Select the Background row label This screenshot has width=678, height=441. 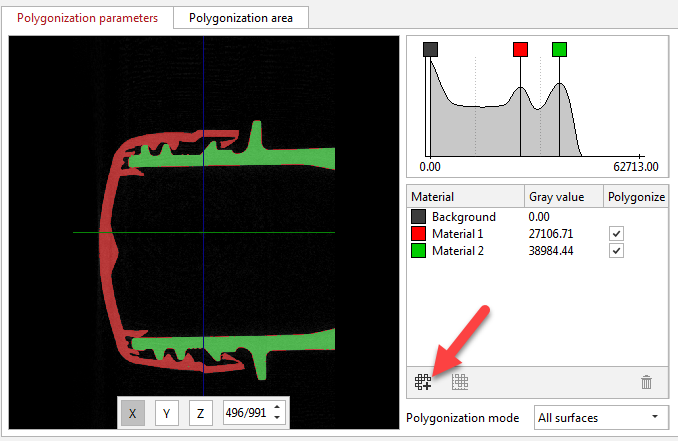464,217
